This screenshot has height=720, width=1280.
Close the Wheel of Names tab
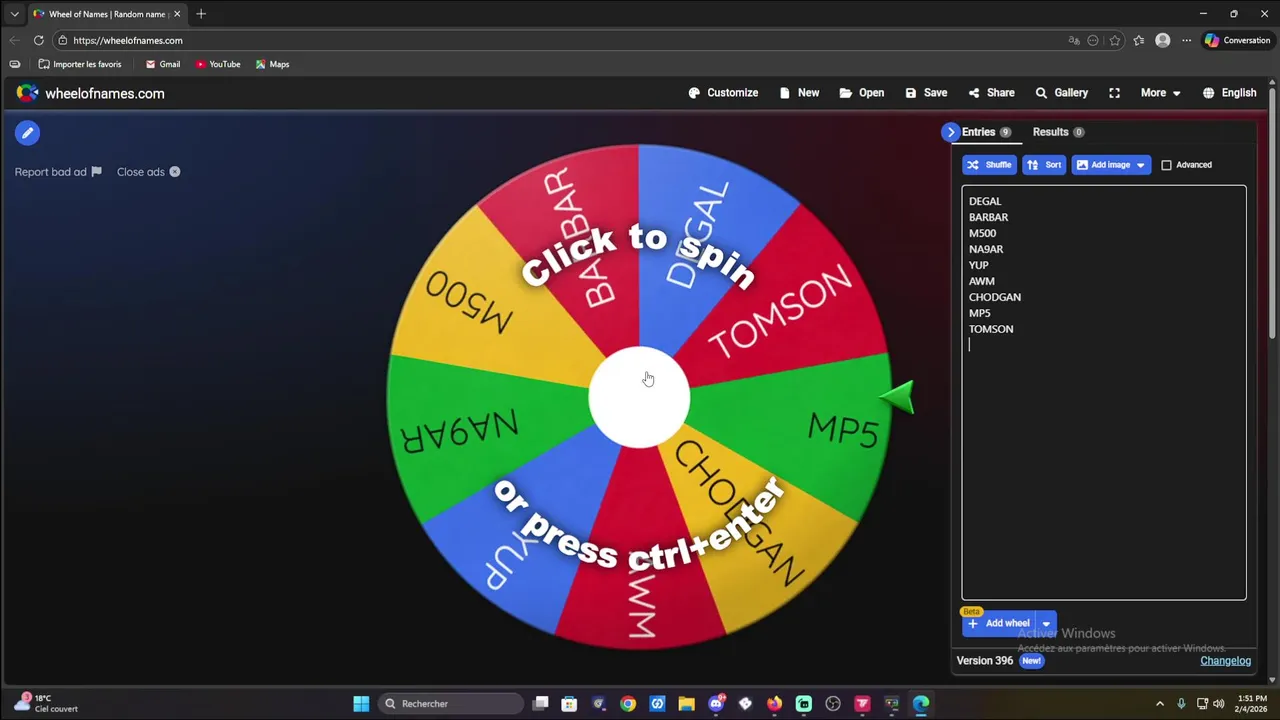[177, 14]
